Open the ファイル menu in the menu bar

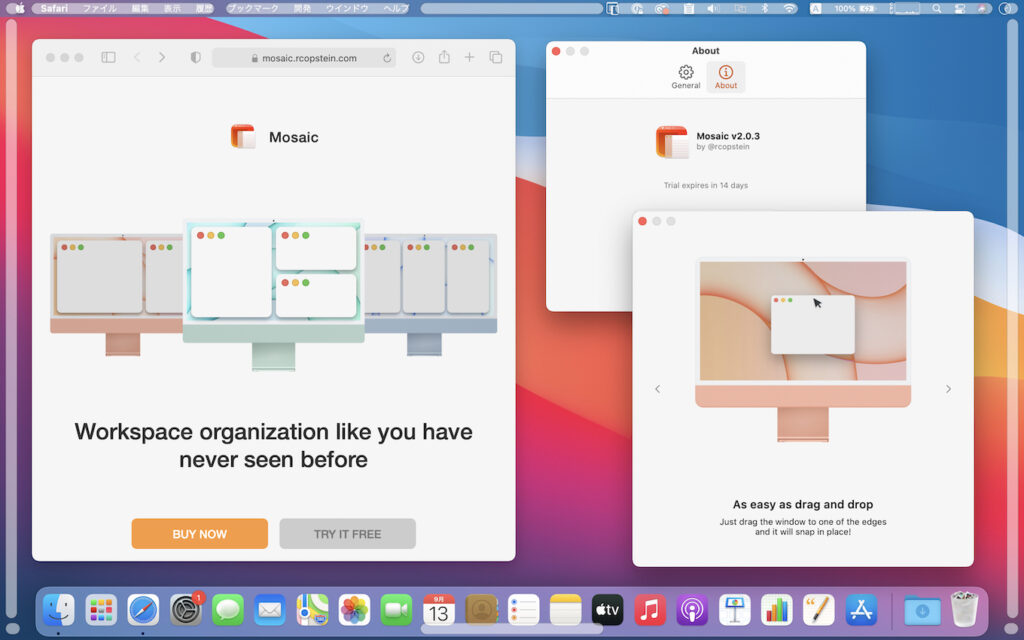pos(99,8)
